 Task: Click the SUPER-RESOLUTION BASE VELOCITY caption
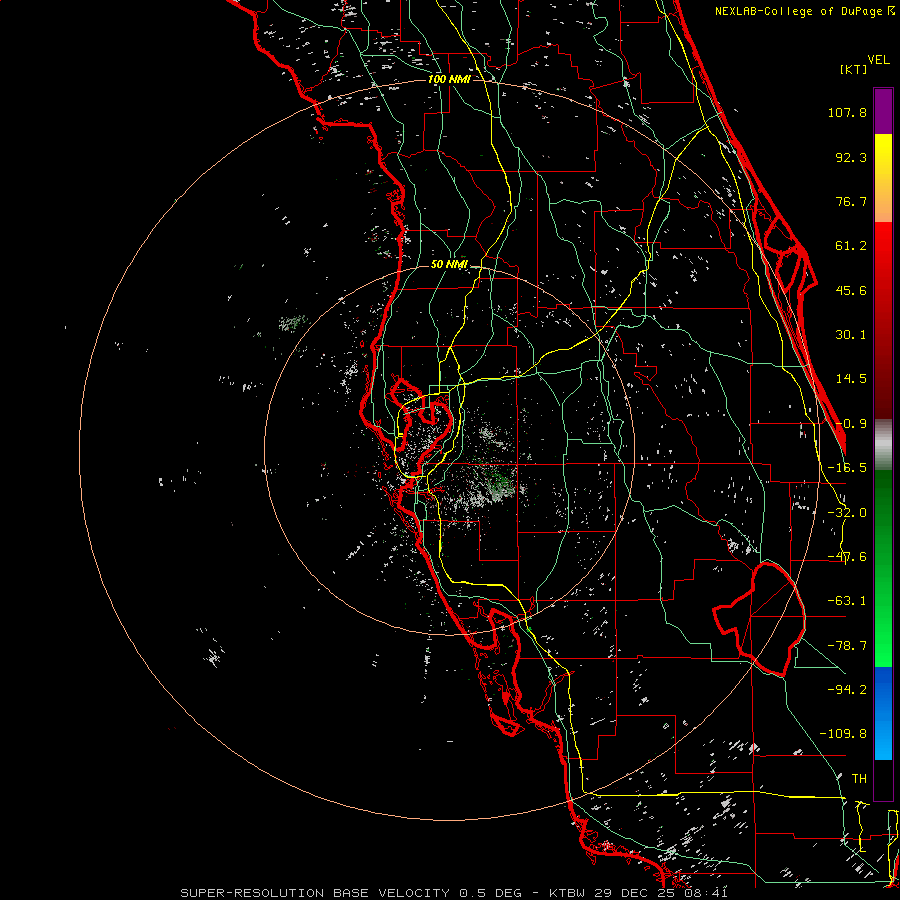click(454, 893)
